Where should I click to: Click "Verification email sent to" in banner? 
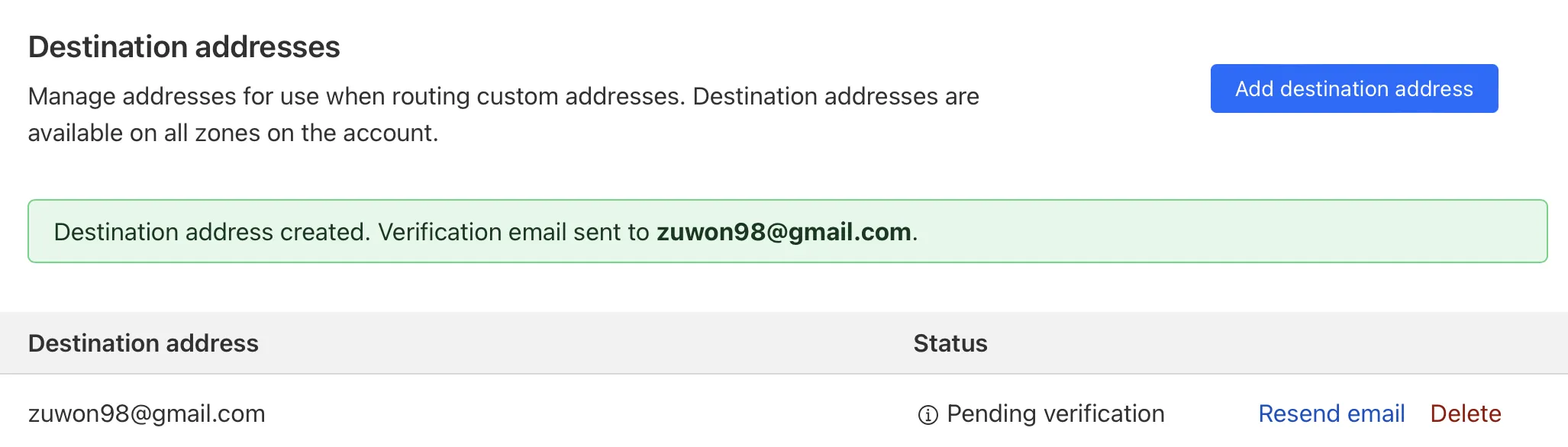coord(513,232)
